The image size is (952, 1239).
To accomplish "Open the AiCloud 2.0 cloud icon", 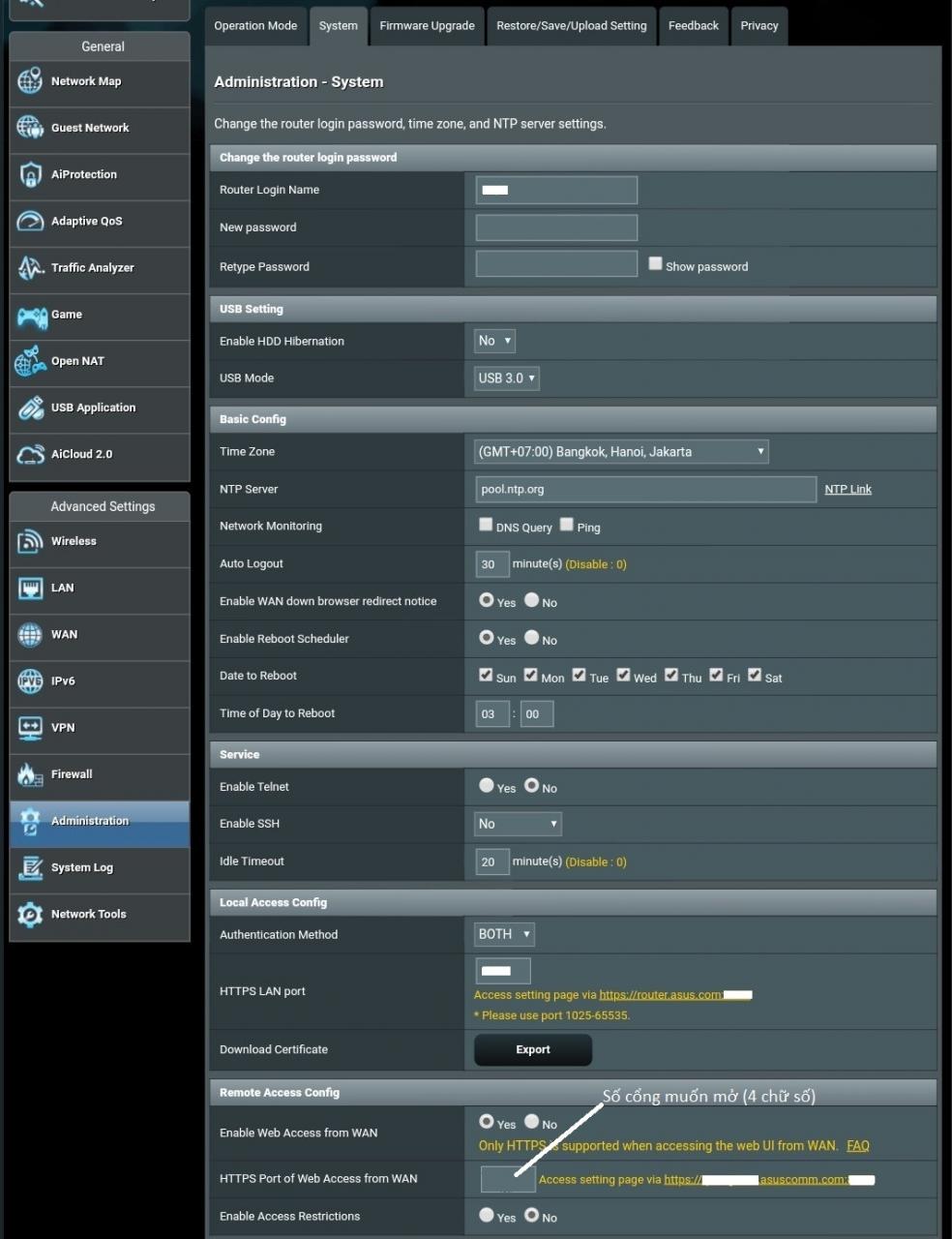I will [x=30, y=455].
